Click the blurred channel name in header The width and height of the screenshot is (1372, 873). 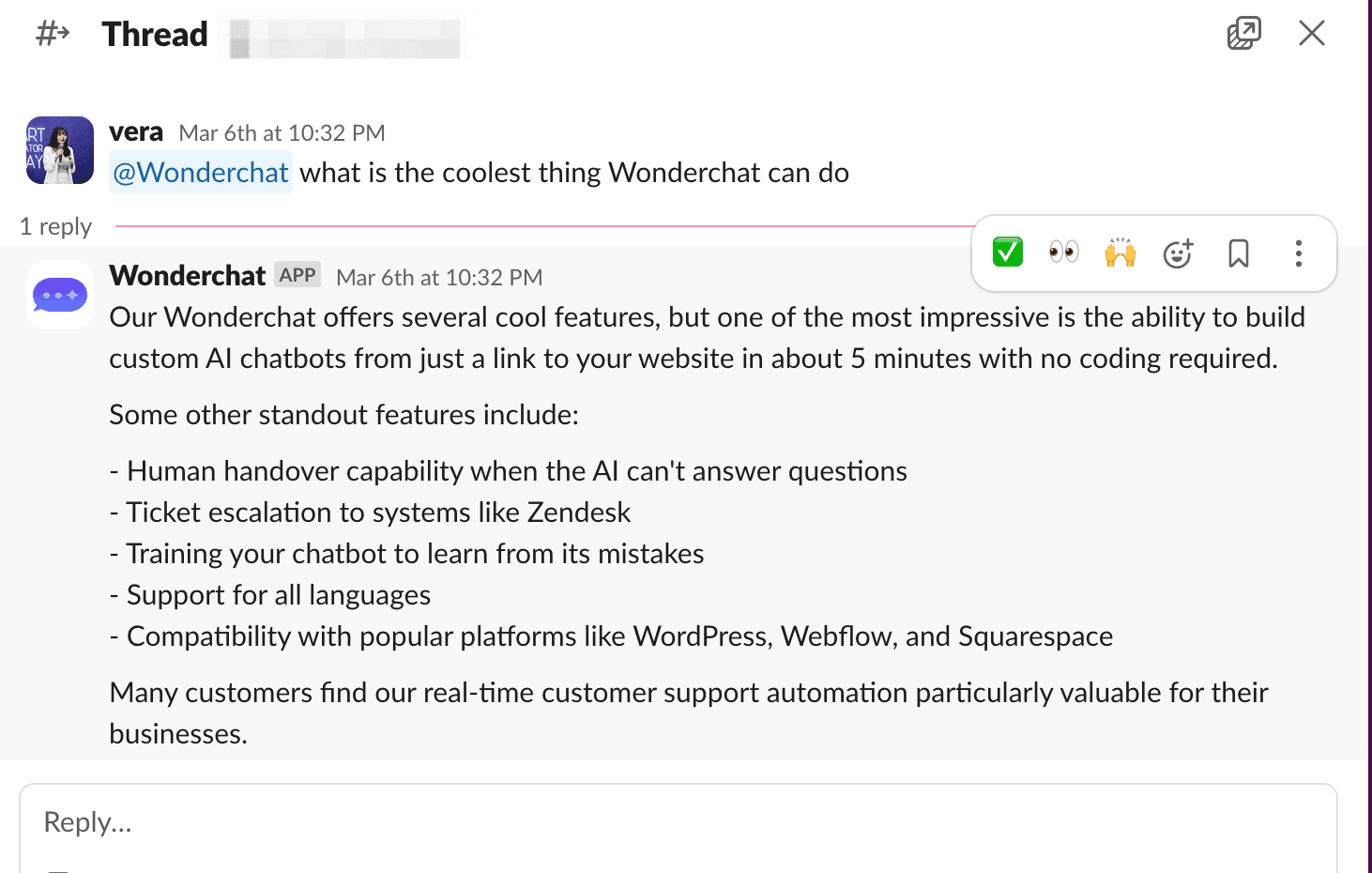pos(345,38)
